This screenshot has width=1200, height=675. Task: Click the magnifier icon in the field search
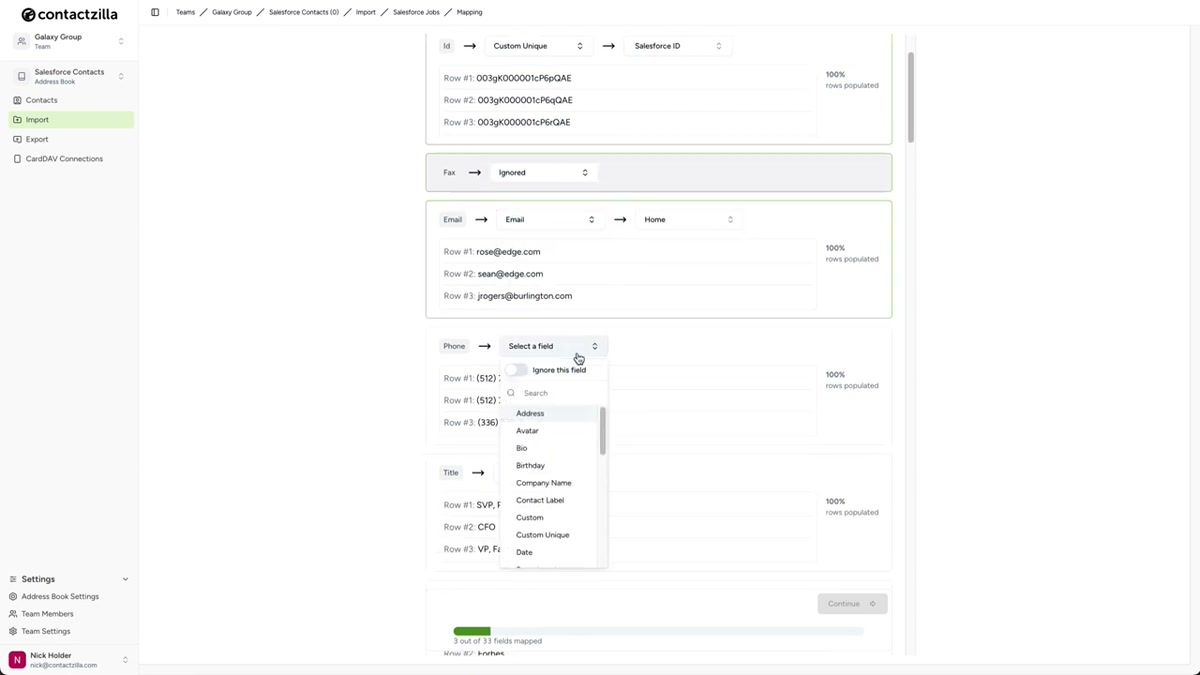click(x=511, y=393)
